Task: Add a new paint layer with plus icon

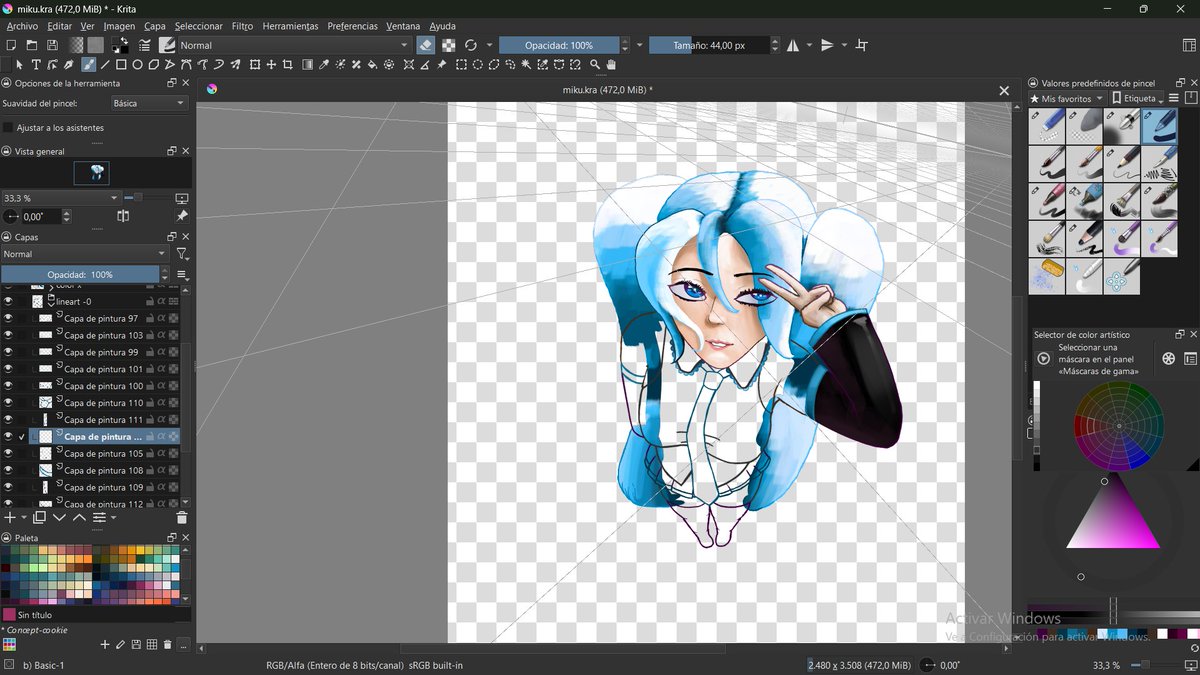Action: [10, 518]
